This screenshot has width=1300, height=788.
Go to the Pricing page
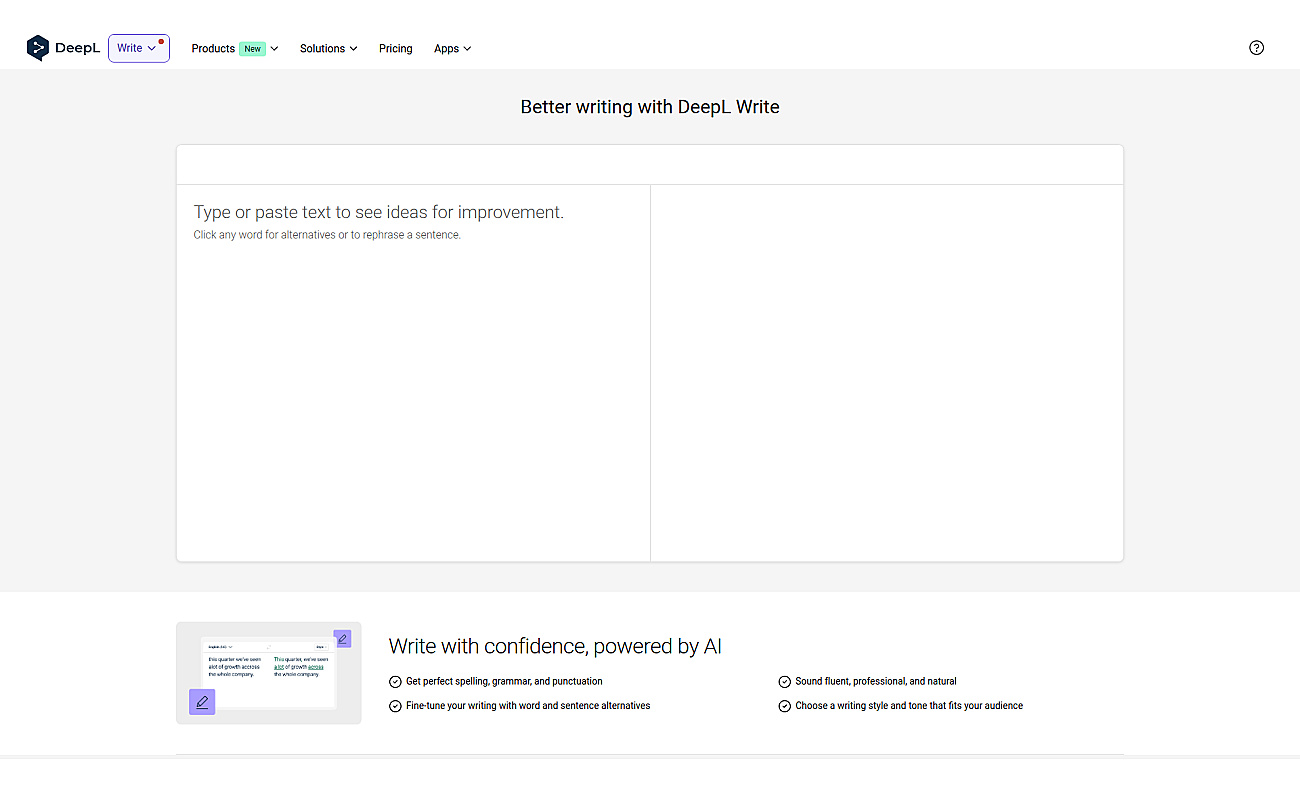click(x=396, y=48)
